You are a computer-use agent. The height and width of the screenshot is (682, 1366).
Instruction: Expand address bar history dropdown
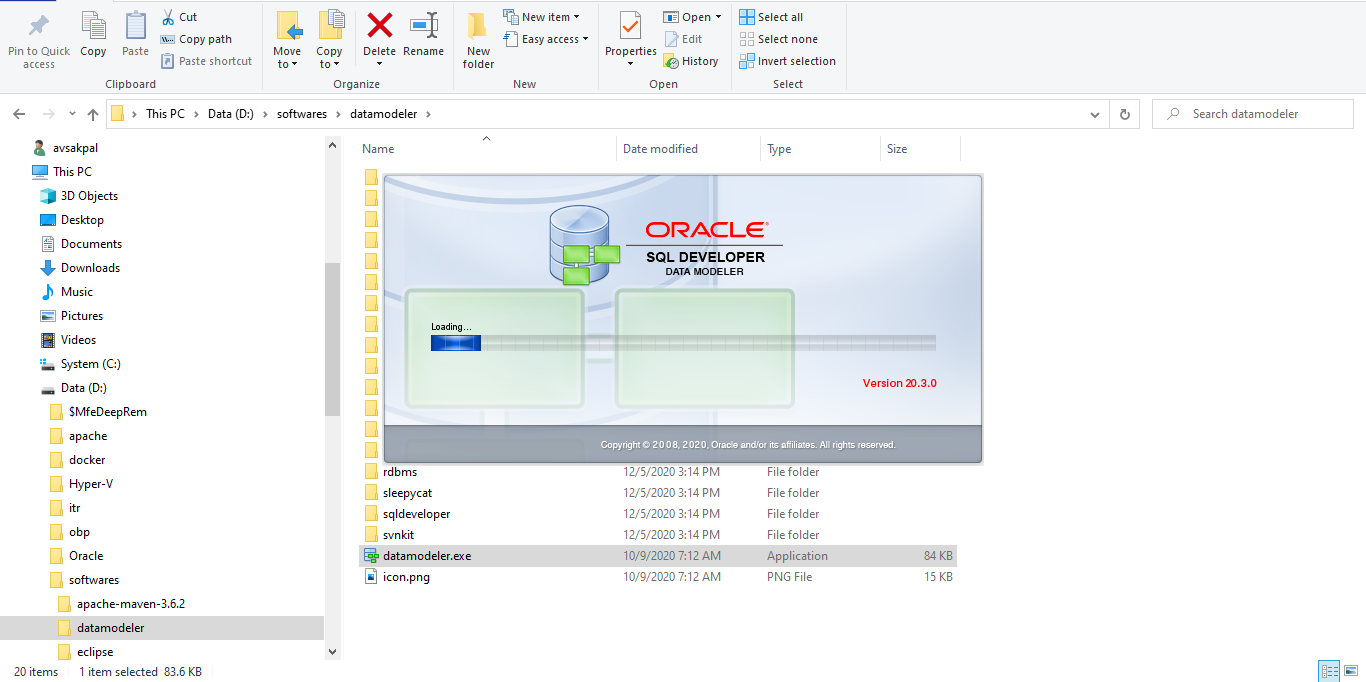1095,114
